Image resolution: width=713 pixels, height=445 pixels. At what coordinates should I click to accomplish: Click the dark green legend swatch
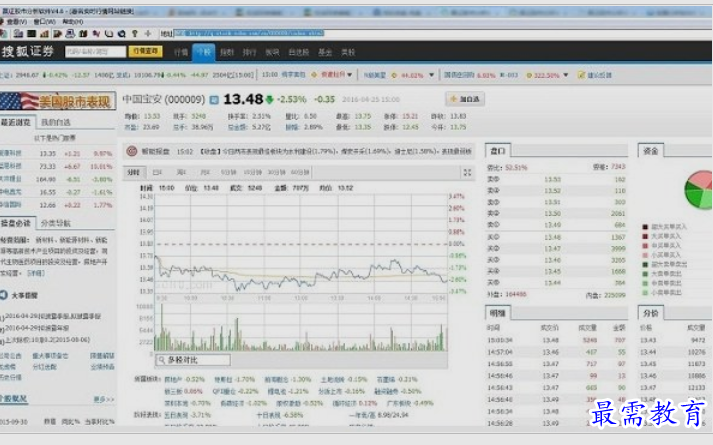pyautogui.click(x=645, y=265)
